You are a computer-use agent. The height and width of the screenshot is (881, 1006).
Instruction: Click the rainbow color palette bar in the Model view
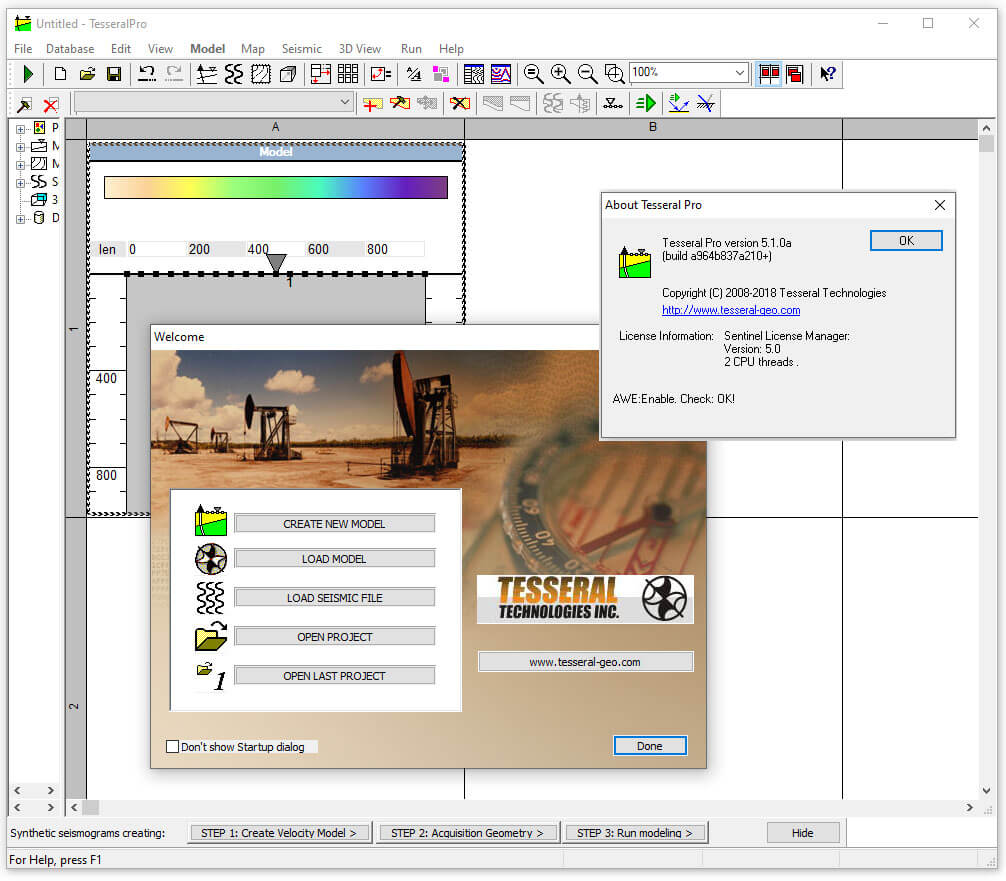(275, 187)
